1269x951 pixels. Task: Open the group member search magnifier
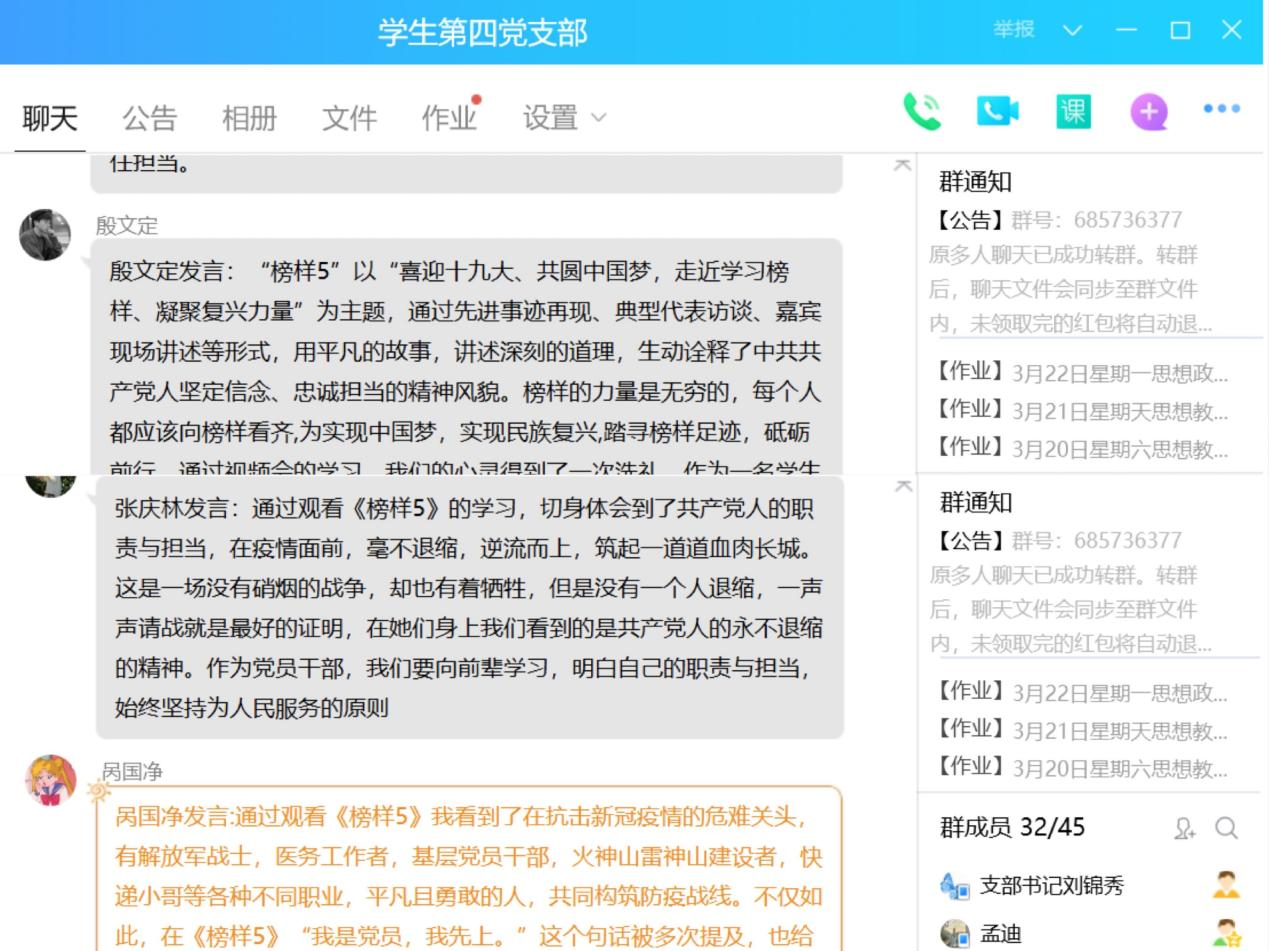pos(1227,828)
